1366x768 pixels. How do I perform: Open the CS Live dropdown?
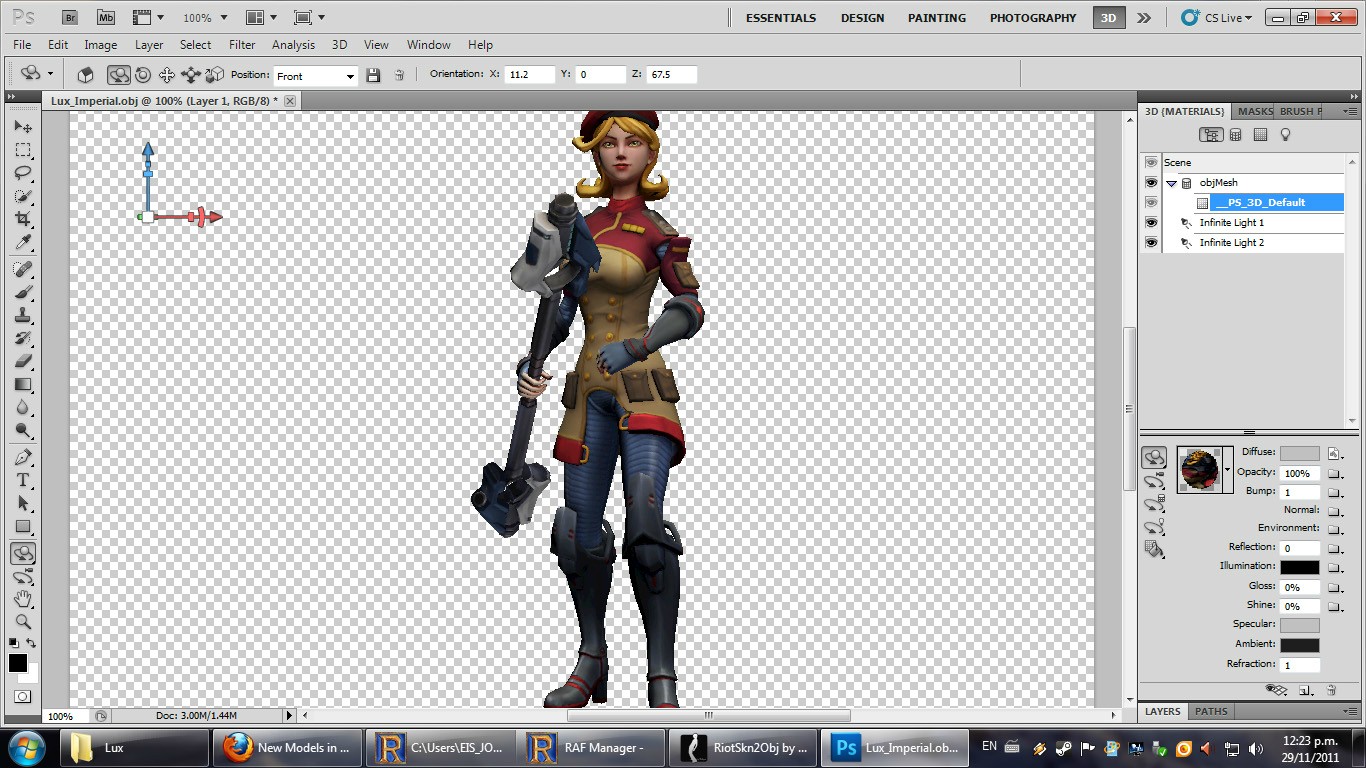click(x=1216, y=17)
